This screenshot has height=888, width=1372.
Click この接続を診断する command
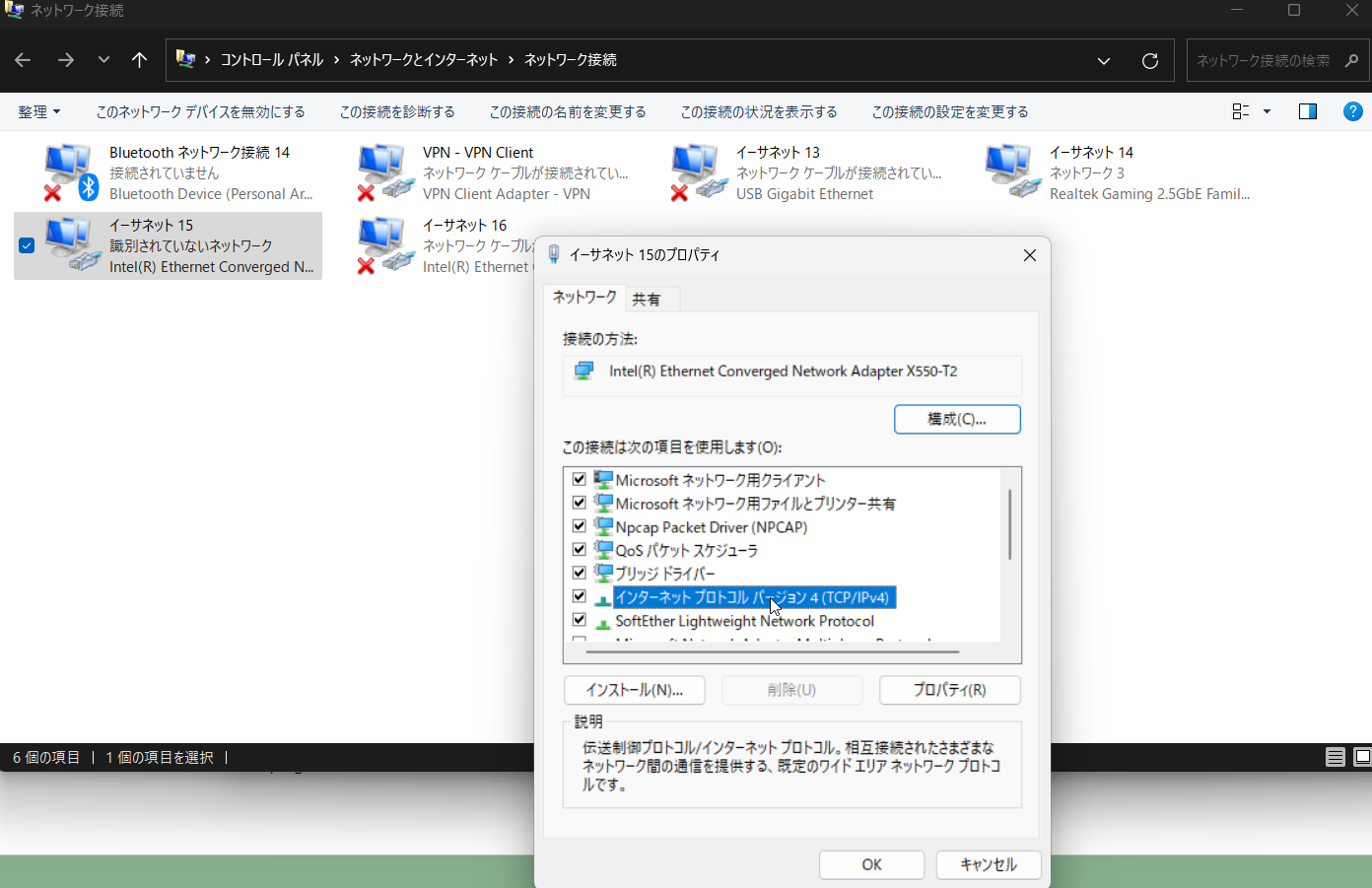(x=397, y=111)
